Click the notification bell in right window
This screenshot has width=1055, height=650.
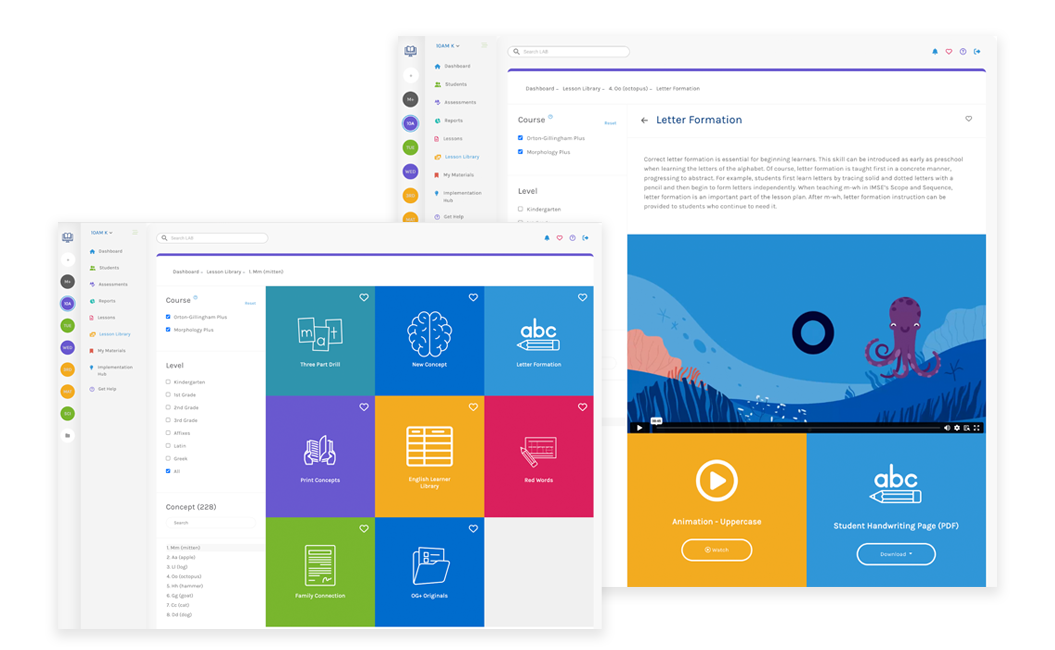pos(935,52)
